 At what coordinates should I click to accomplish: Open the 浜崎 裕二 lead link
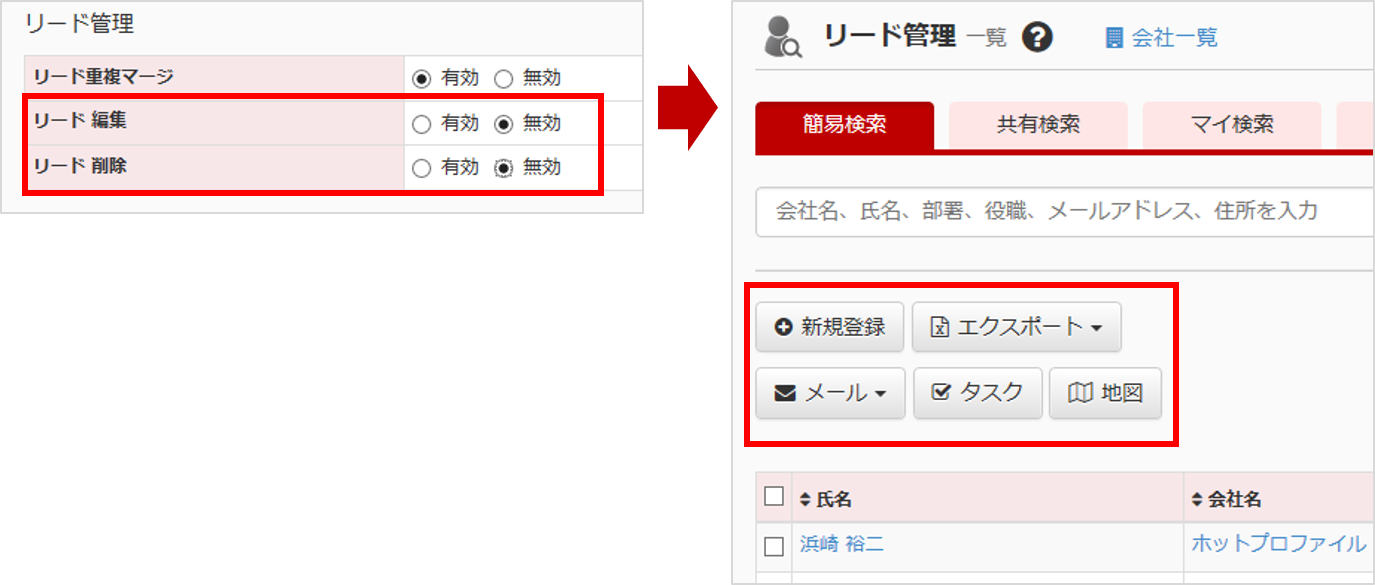click(842, 544)
